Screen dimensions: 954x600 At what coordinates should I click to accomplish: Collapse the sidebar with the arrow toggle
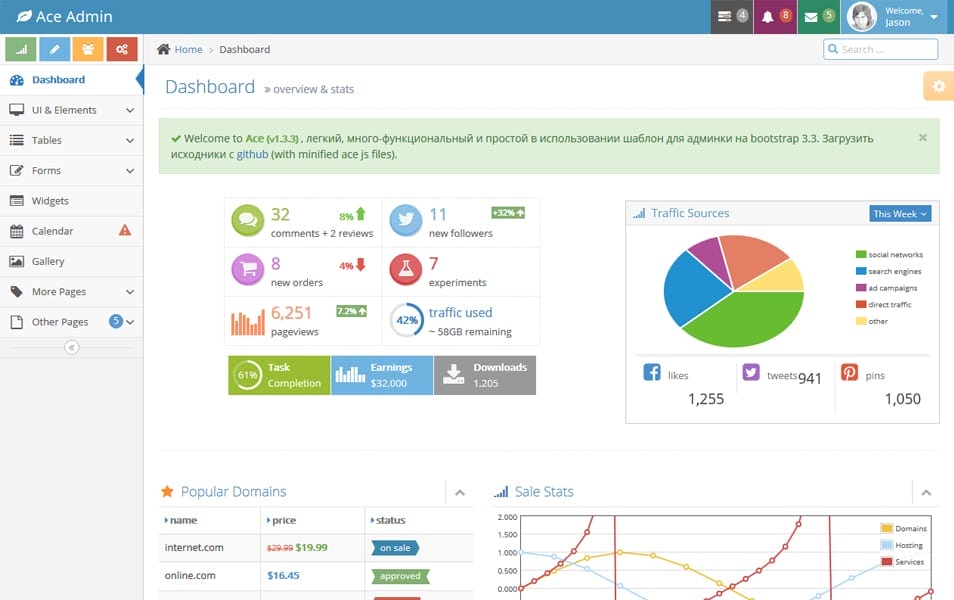70,347
